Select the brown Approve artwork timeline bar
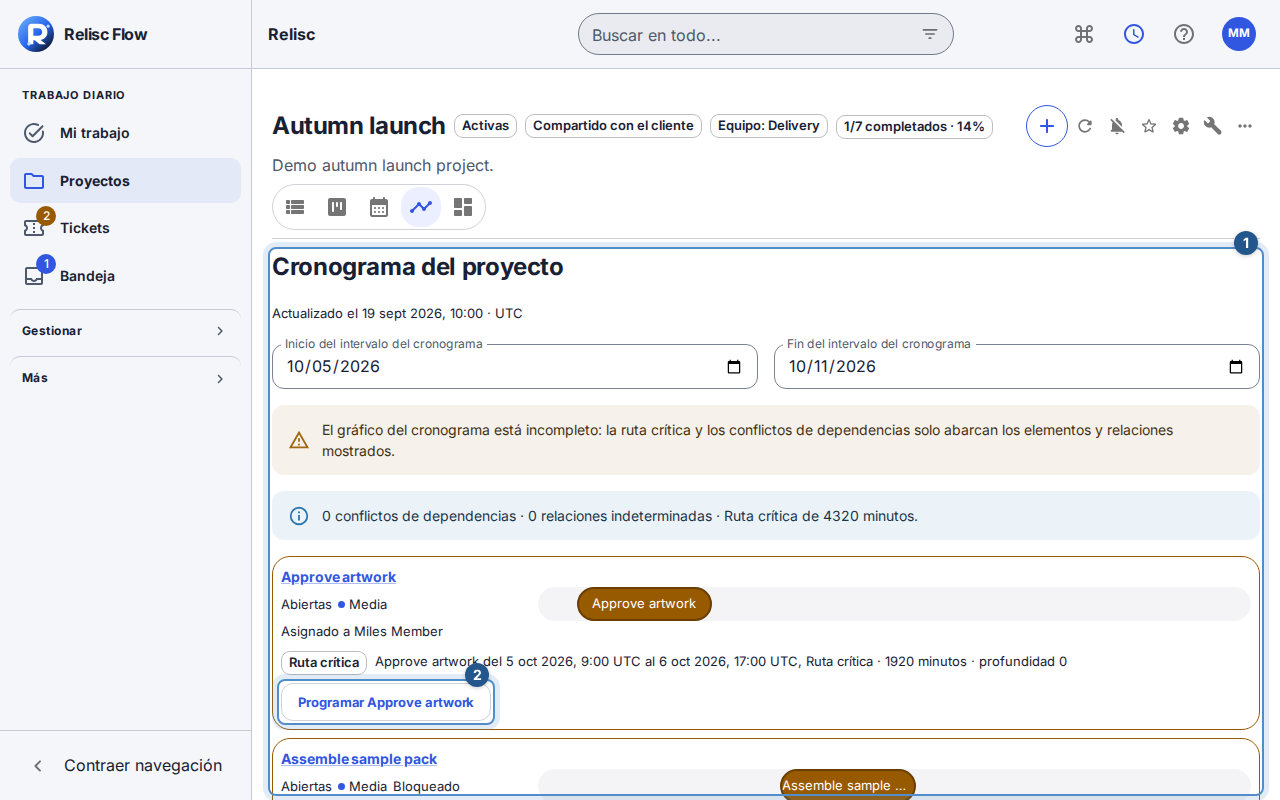 tap(644, 604)
